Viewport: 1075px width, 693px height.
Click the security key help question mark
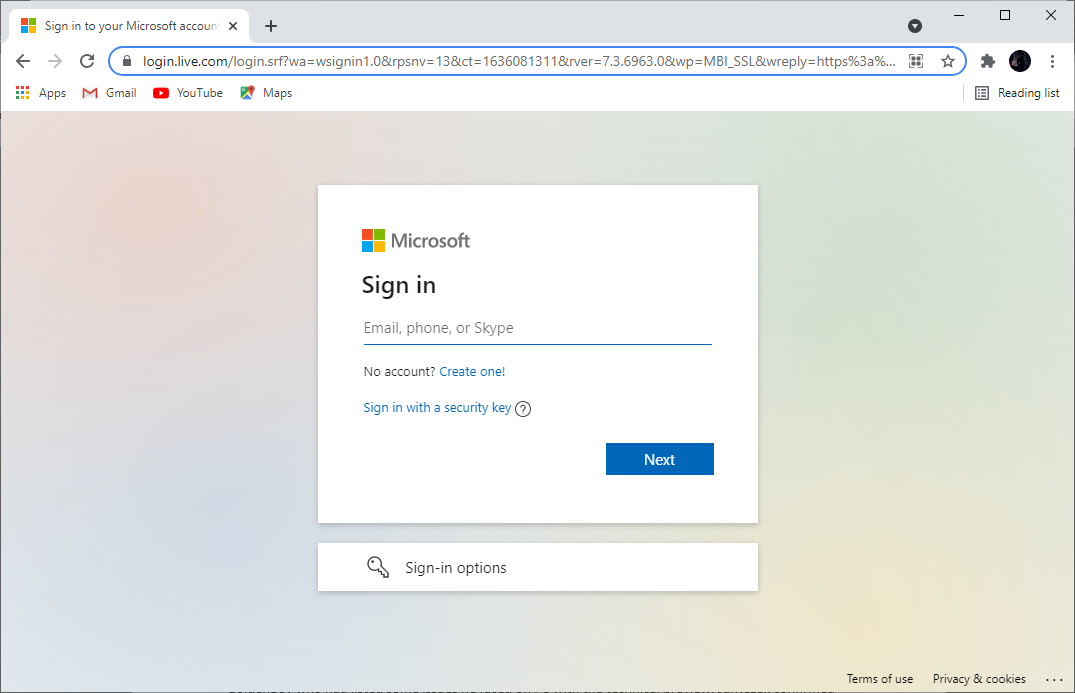(523, 409)
